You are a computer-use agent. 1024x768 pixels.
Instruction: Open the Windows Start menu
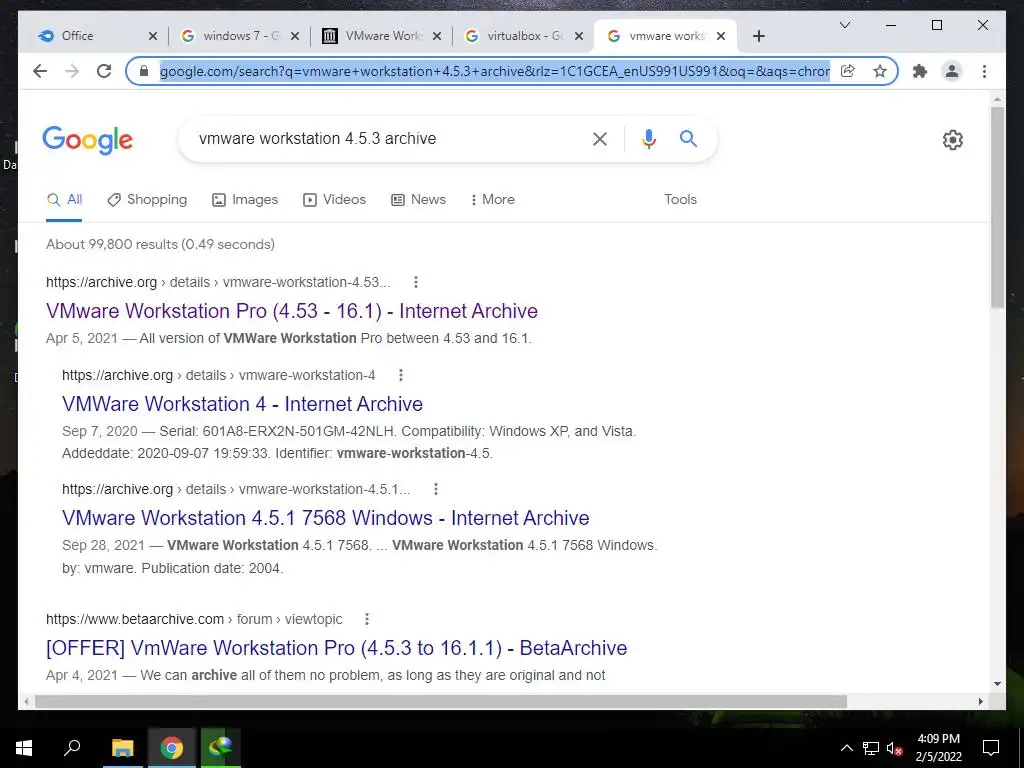(x=24, y=748)
